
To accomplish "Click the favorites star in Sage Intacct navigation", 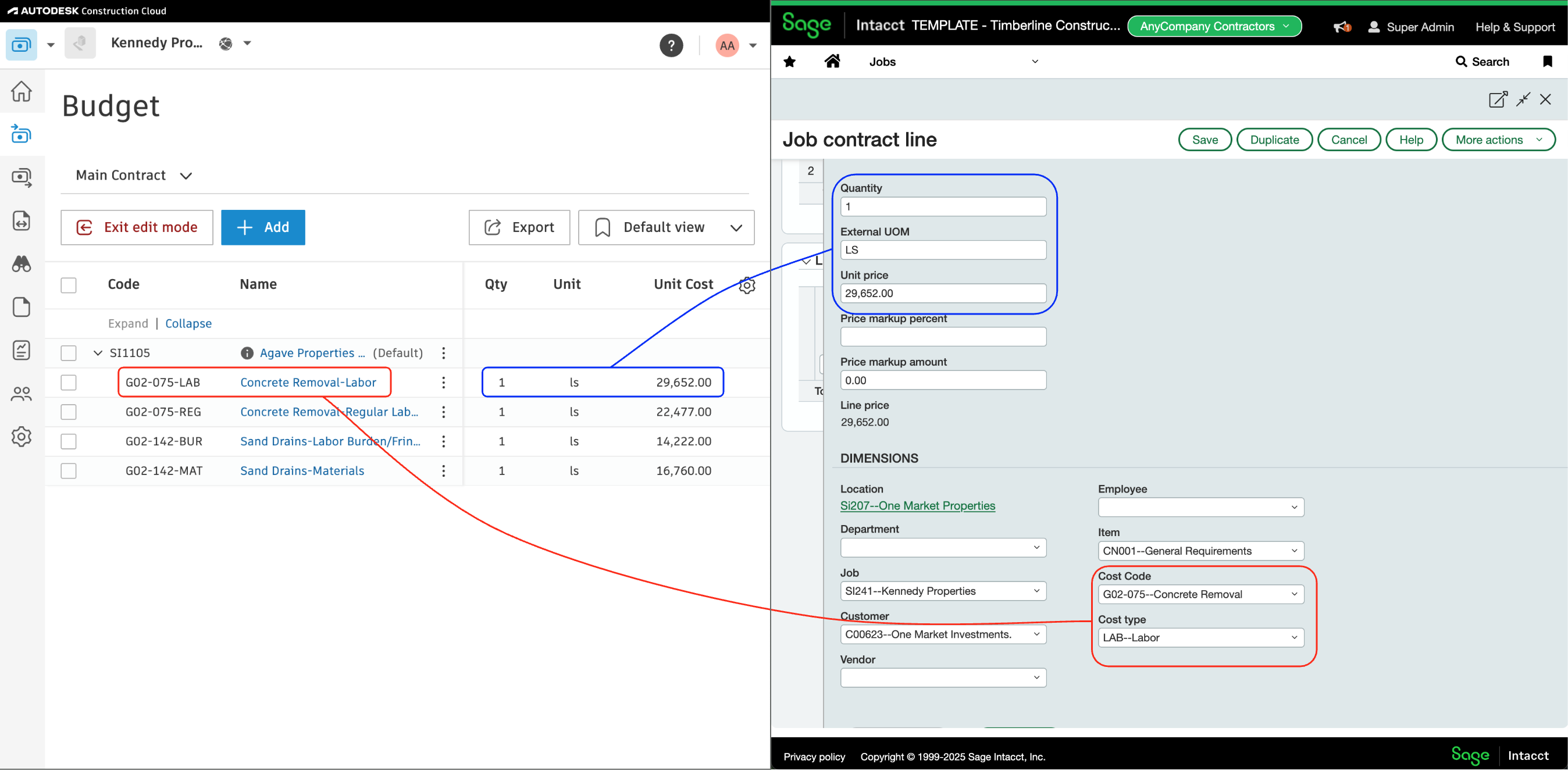I will 789,62.
